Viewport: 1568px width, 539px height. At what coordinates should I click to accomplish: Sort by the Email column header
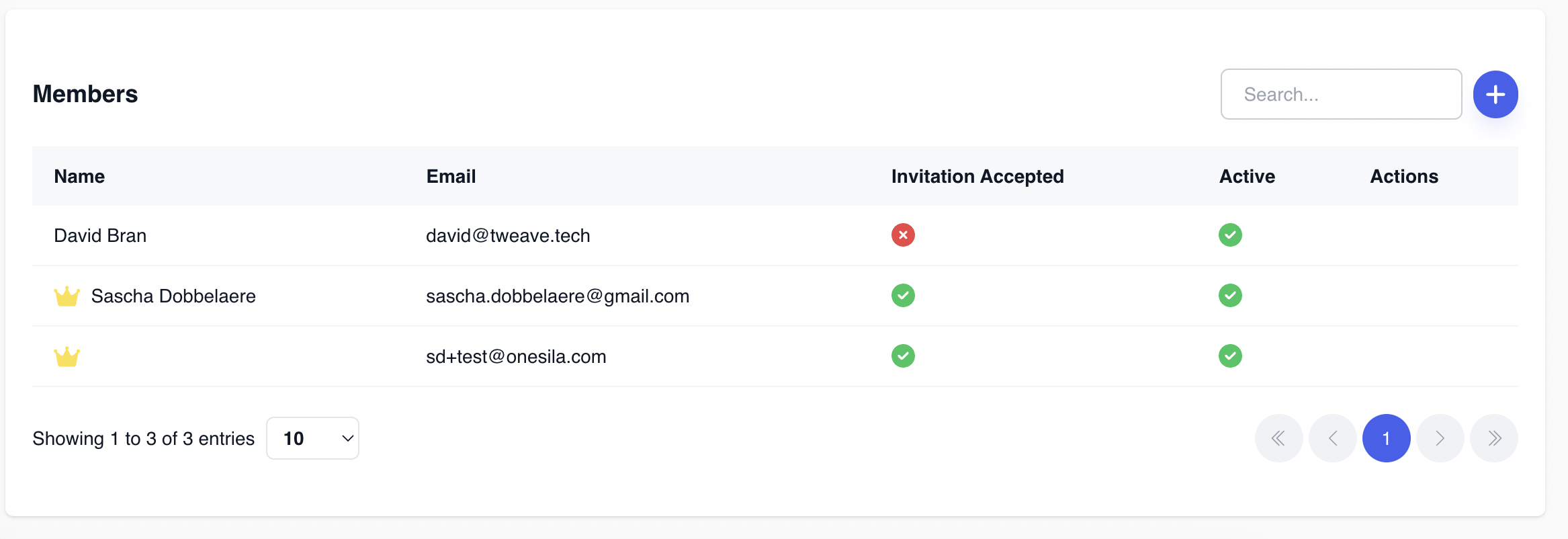coord(451,176)
